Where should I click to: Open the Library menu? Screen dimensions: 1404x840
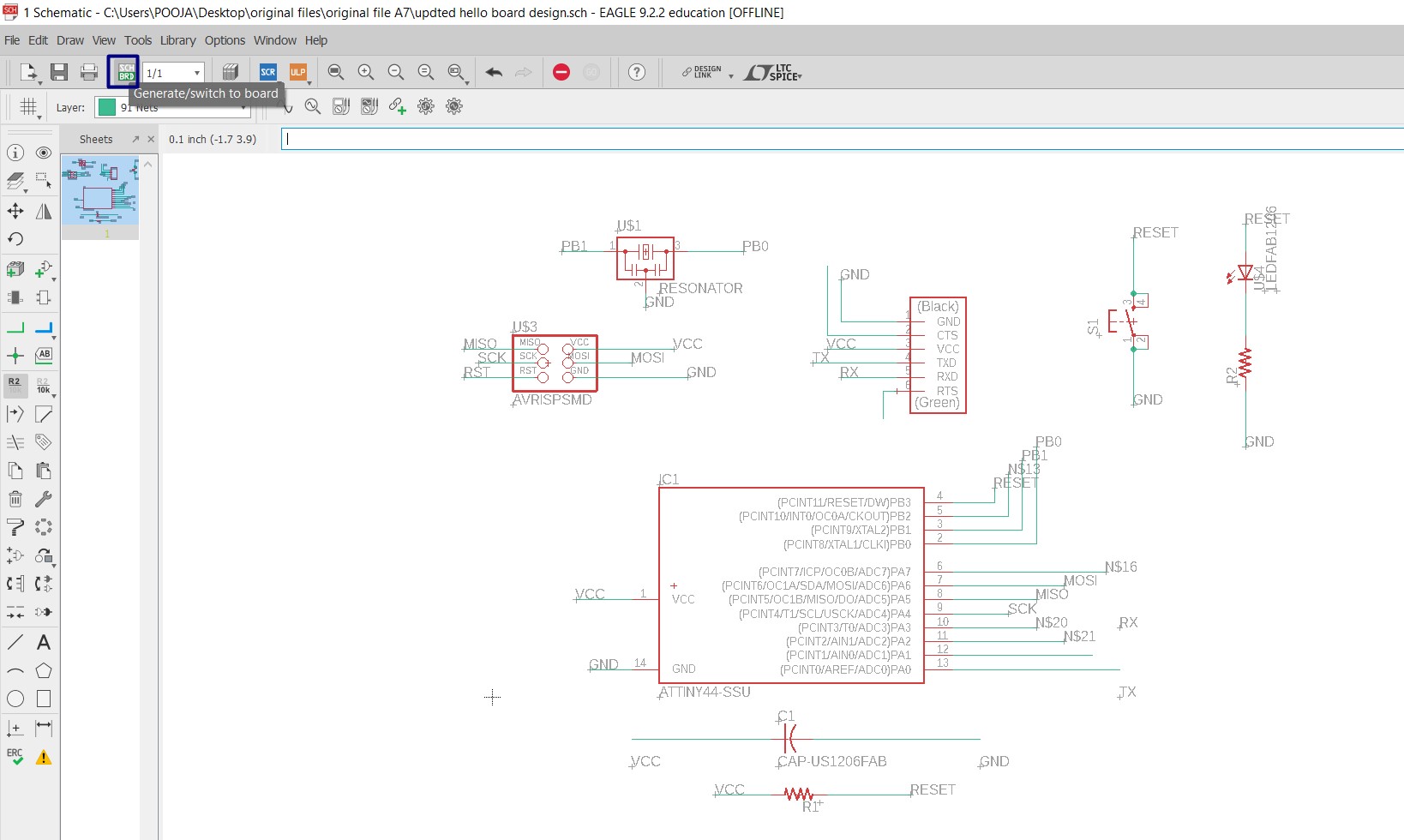point(177,40)
